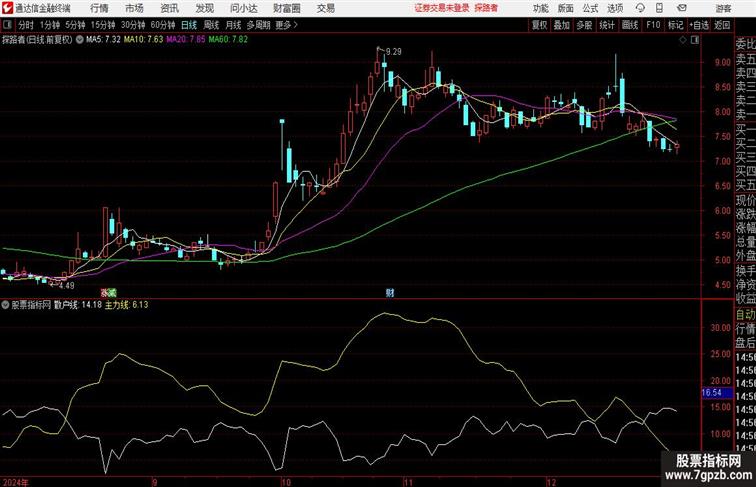This screenshot has height=487, width=756.
Task: Open the 公式 menu
Action: (x=590, y=8)
